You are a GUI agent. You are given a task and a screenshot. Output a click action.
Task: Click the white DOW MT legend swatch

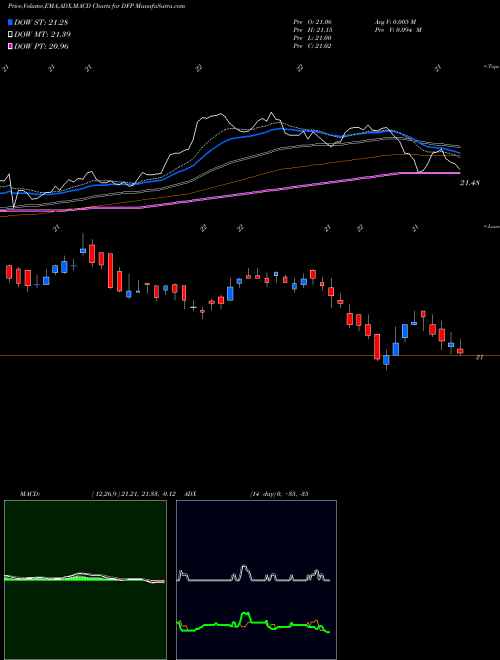[x=10, y=35]
